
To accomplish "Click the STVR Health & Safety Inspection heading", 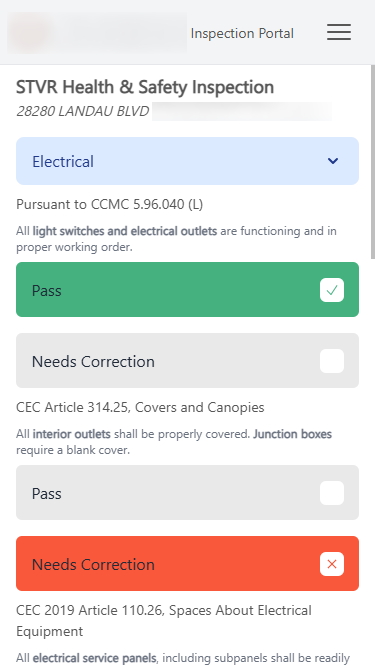I will coord(145,87).
